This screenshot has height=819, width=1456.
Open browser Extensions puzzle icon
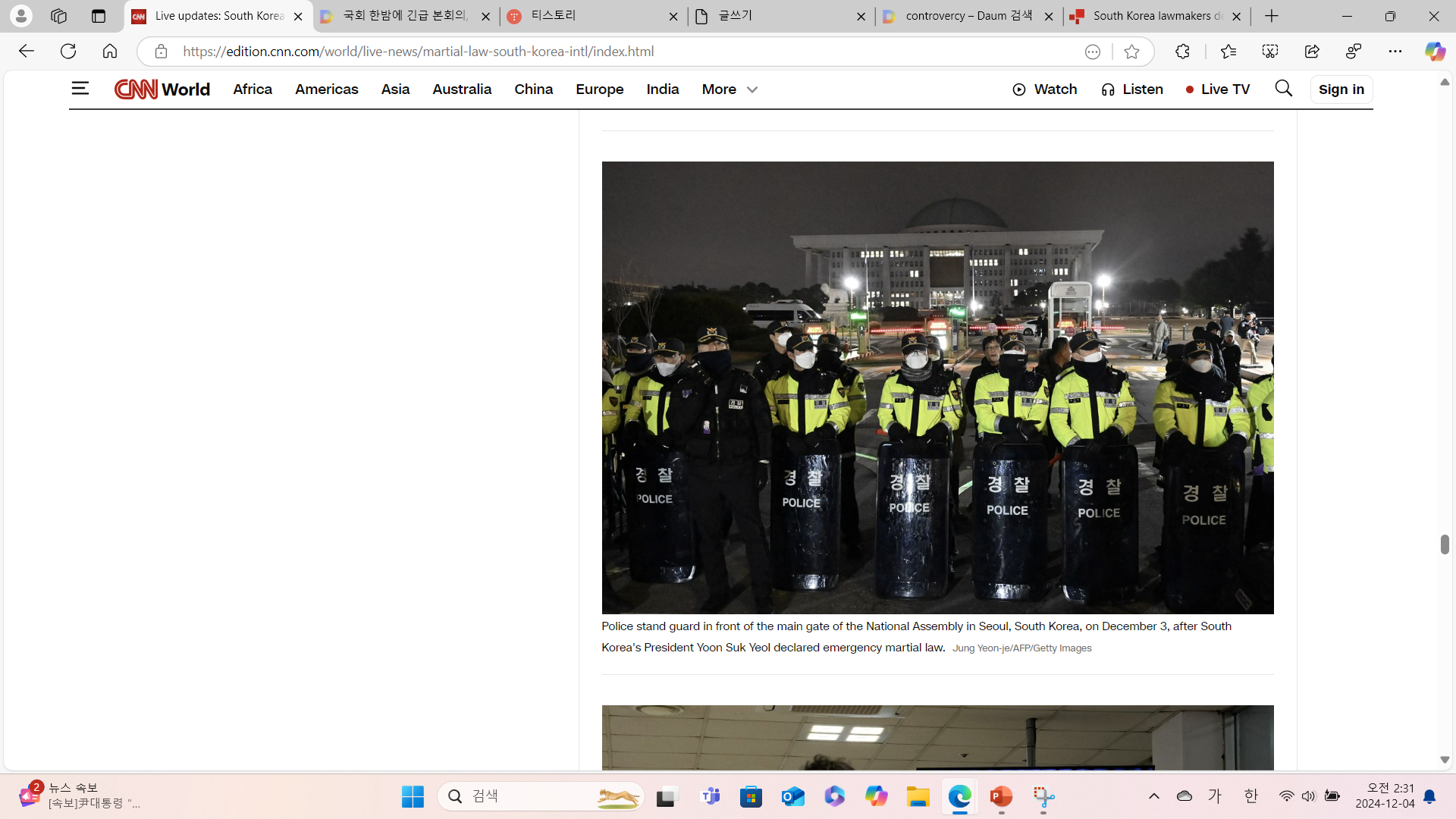tap(1182, 52)
